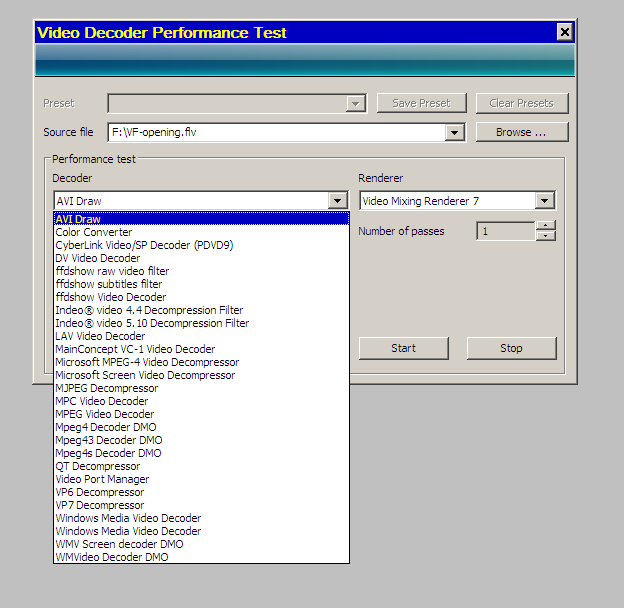
Task: Click Browse to pick source file
Action: coord(522,132)
